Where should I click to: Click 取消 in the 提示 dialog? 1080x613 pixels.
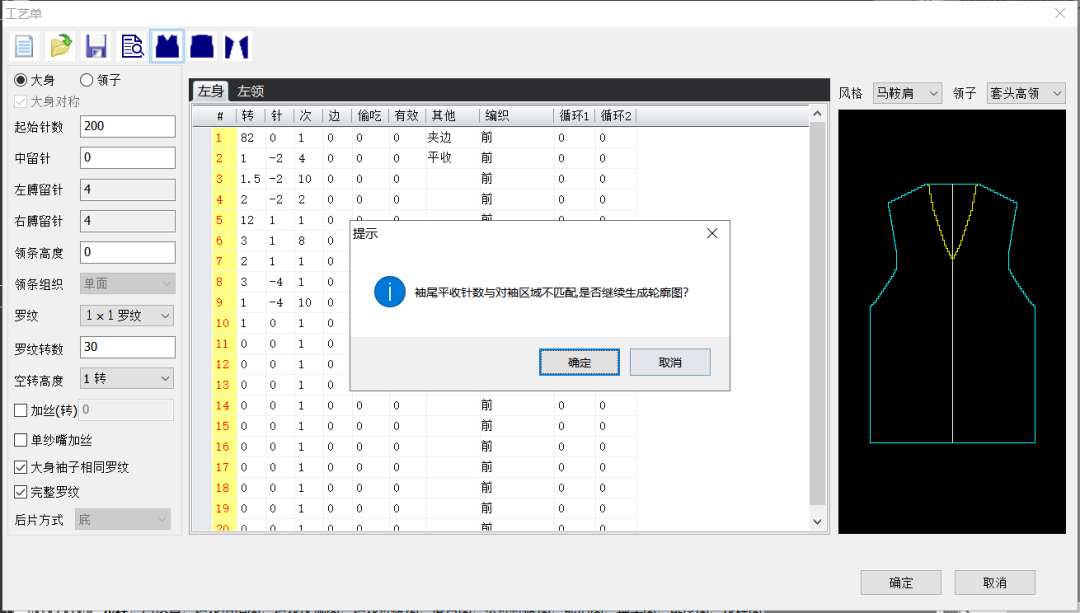[x=670, y=362]
